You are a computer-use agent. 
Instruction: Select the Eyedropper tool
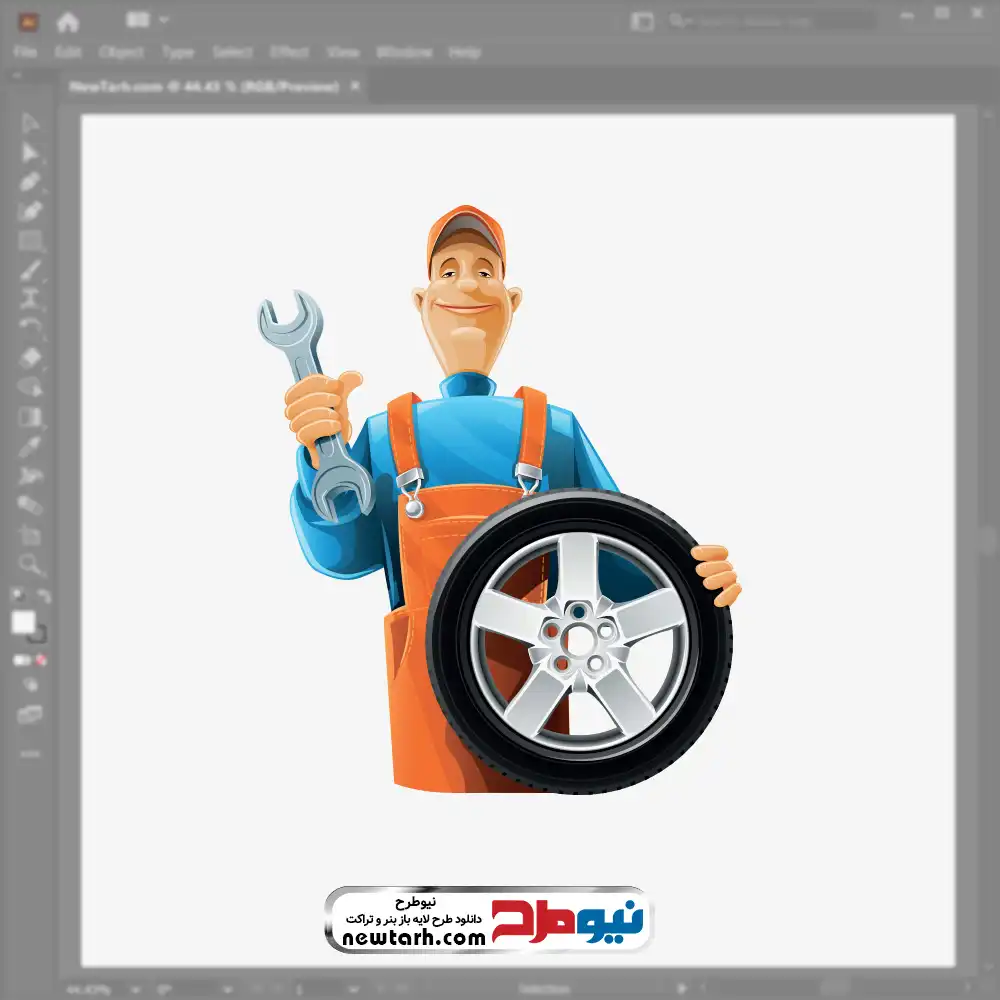click(30, 445)
